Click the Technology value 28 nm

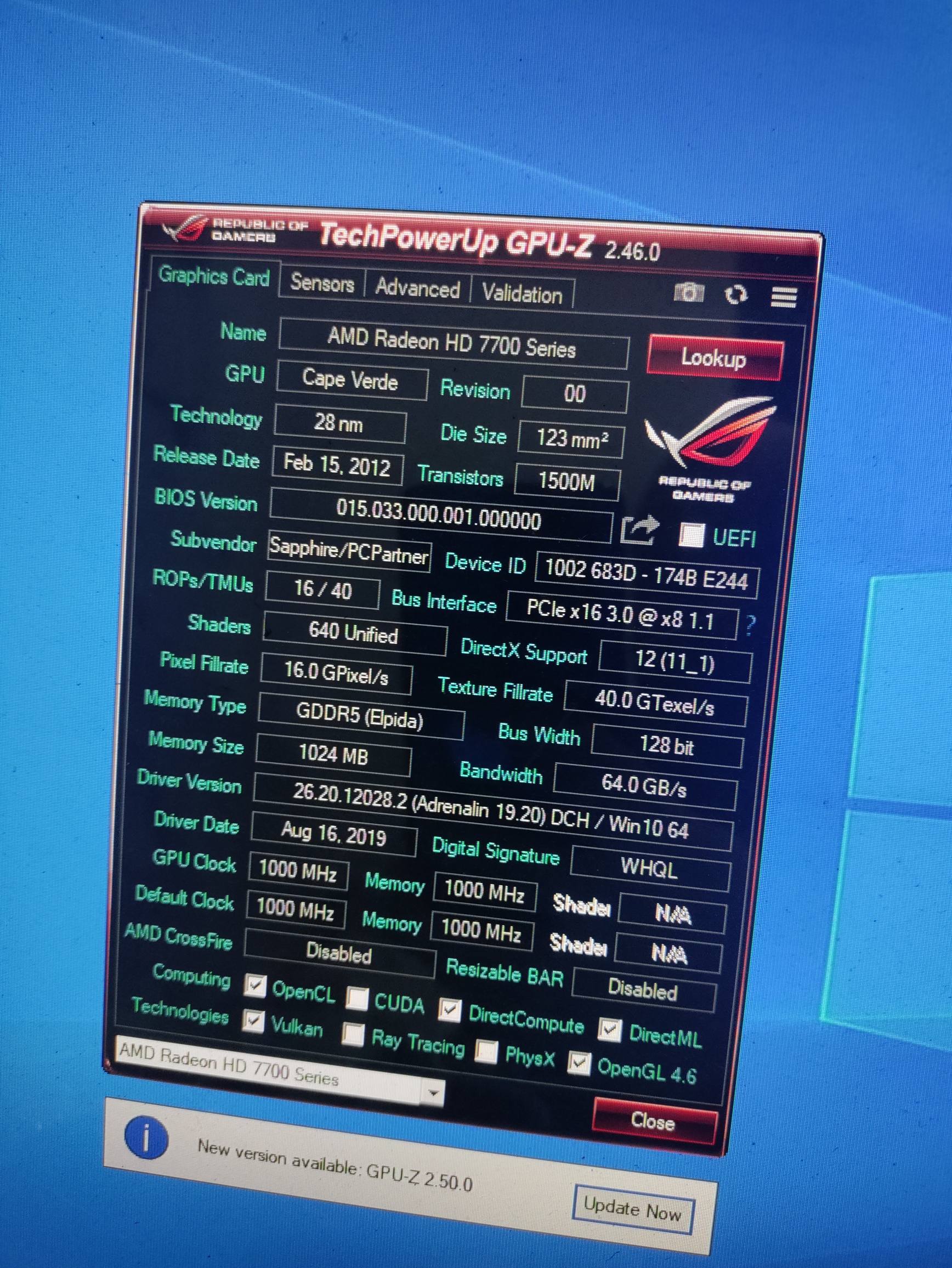(x=339, y=424)
